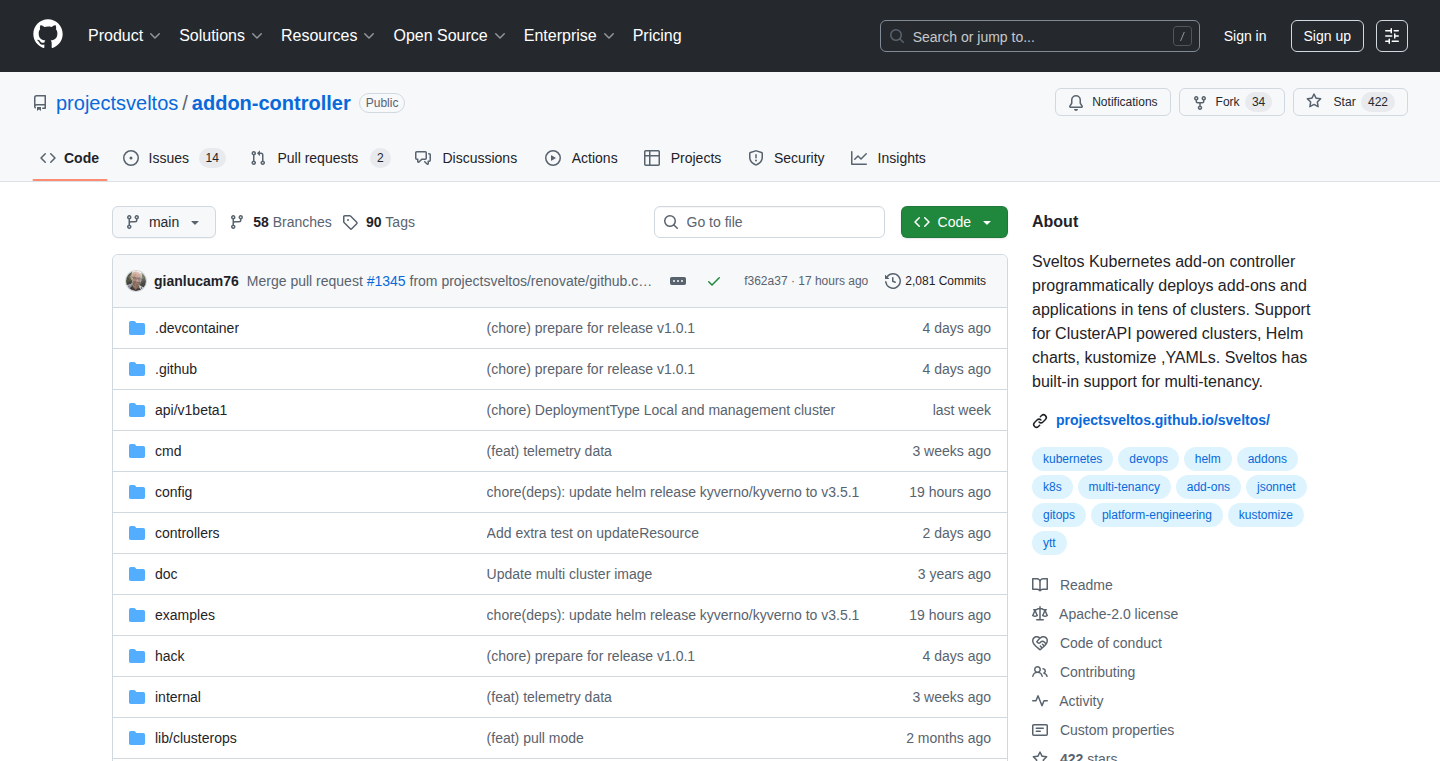This screenshot has height=761, width=1440.
Task: Open the cmd folder
Action: [168, 451]
